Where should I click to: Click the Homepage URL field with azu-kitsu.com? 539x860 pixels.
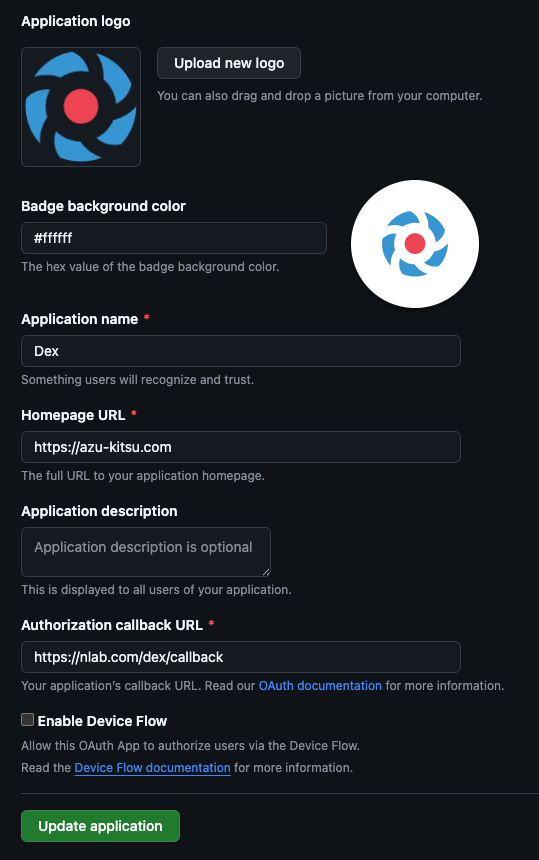241,447
